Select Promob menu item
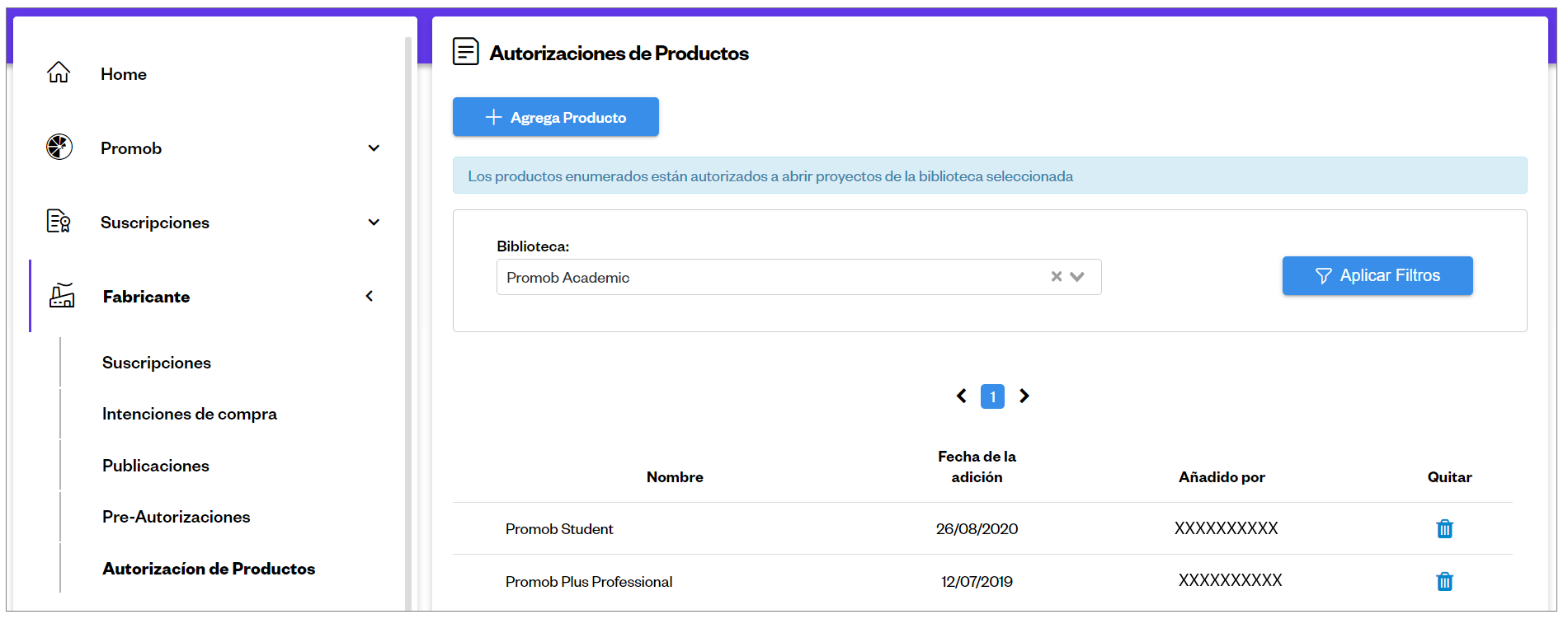 coord(131,148)
